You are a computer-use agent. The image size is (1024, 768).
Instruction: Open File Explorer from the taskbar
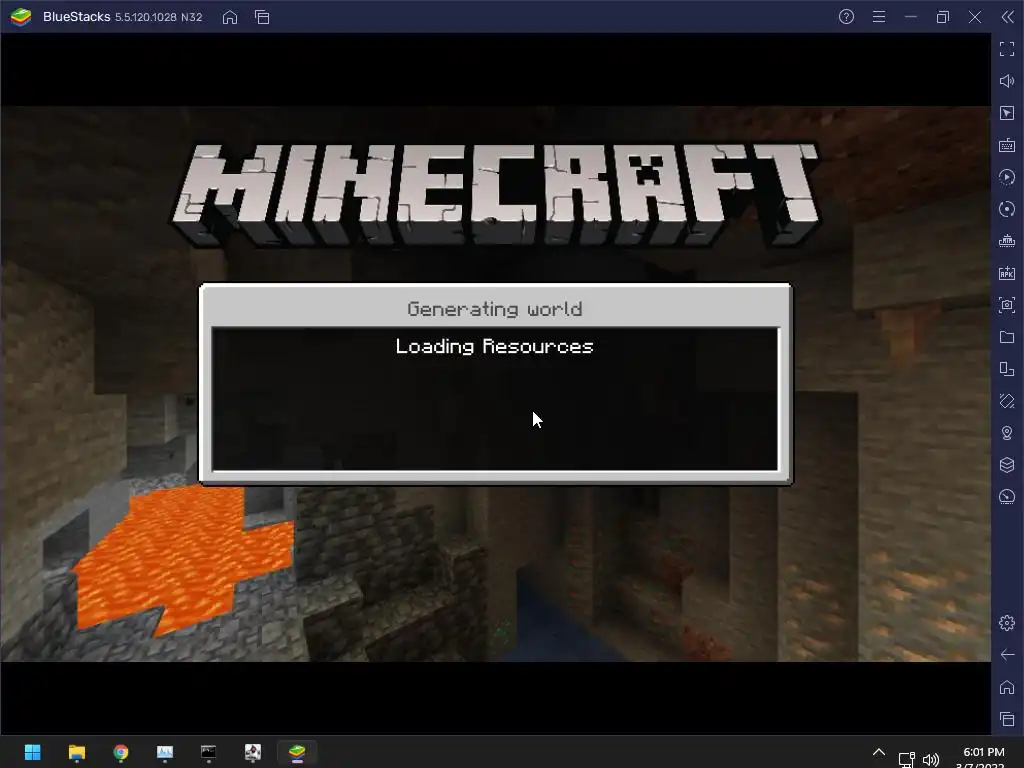click(x=77, y=752)
